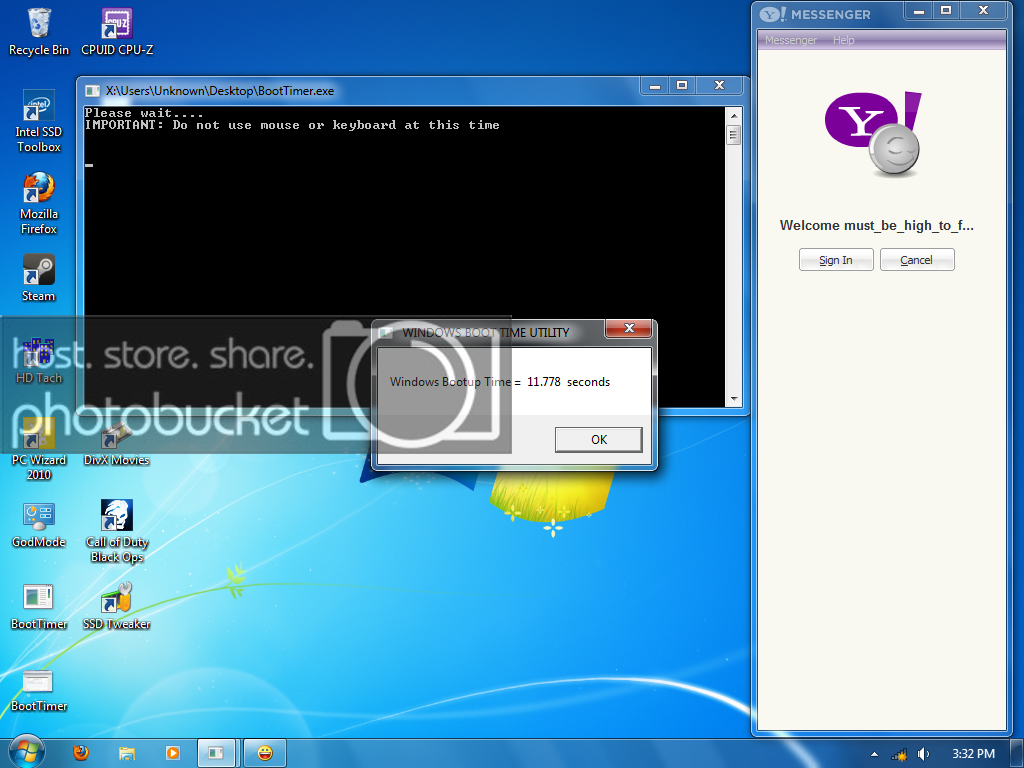Minimize the Yahoo Messenger window
This screenshot has height=768, width=1024.
click(x=918, y=11)
